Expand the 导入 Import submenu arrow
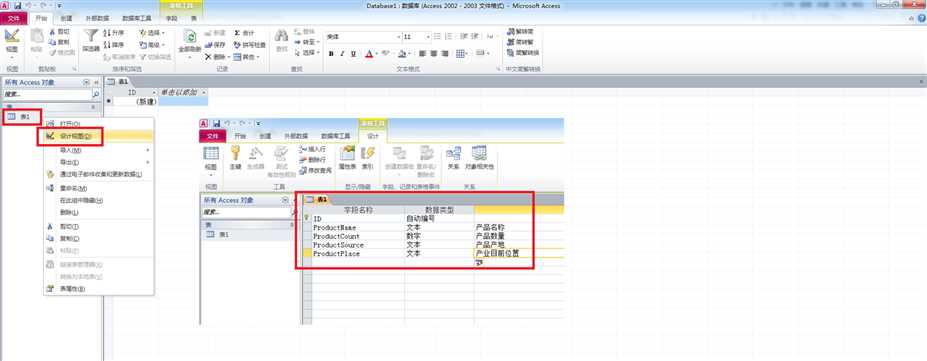This screenshot has height=361, width=927. click(x=147, y=150)
